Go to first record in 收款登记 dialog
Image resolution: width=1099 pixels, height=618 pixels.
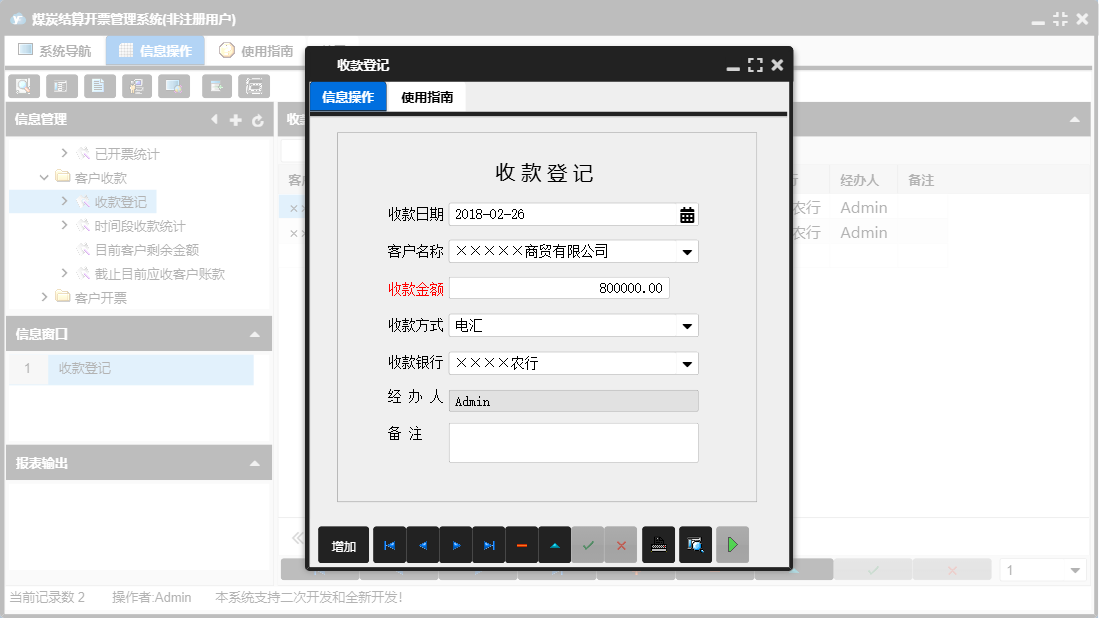pyautogui.click(x=389, y=544)
